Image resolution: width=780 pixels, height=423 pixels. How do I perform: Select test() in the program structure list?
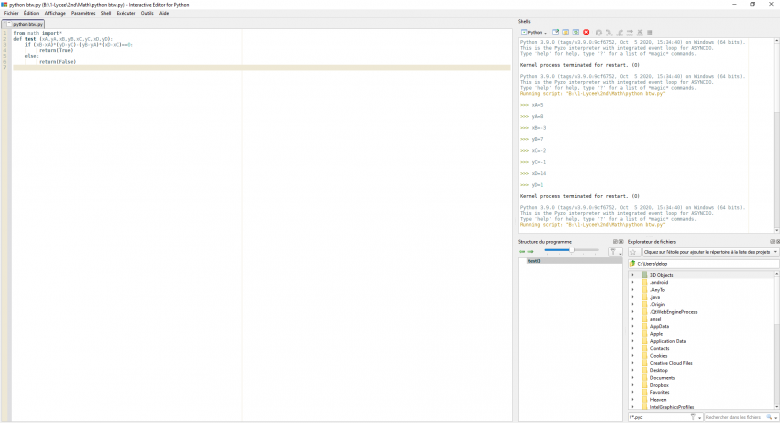click(534, 261)
